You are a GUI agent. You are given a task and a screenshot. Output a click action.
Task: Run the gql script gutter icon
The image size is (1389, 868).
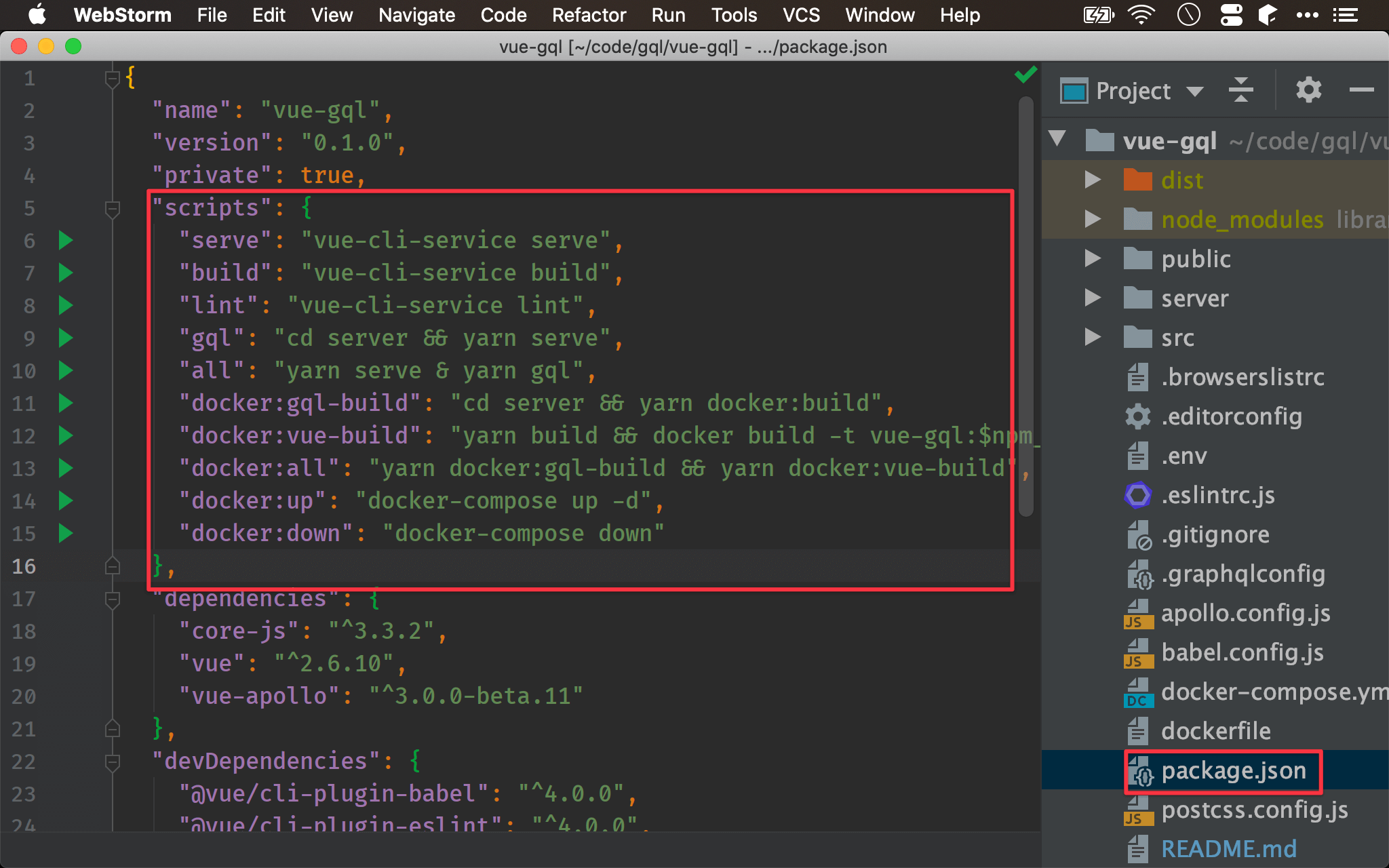pos(66,338)
